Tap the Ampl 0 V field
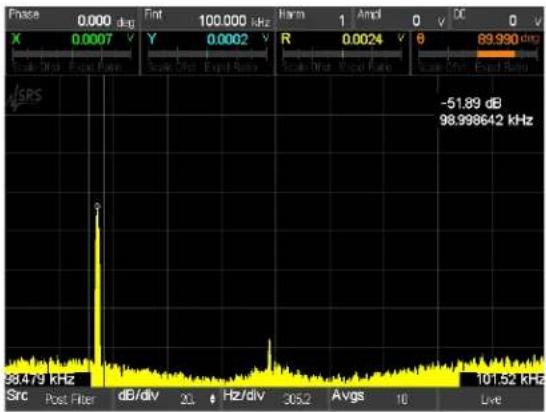Image resolution: width=546 pixels, height=412 pixels. click(x=402, y=20)
